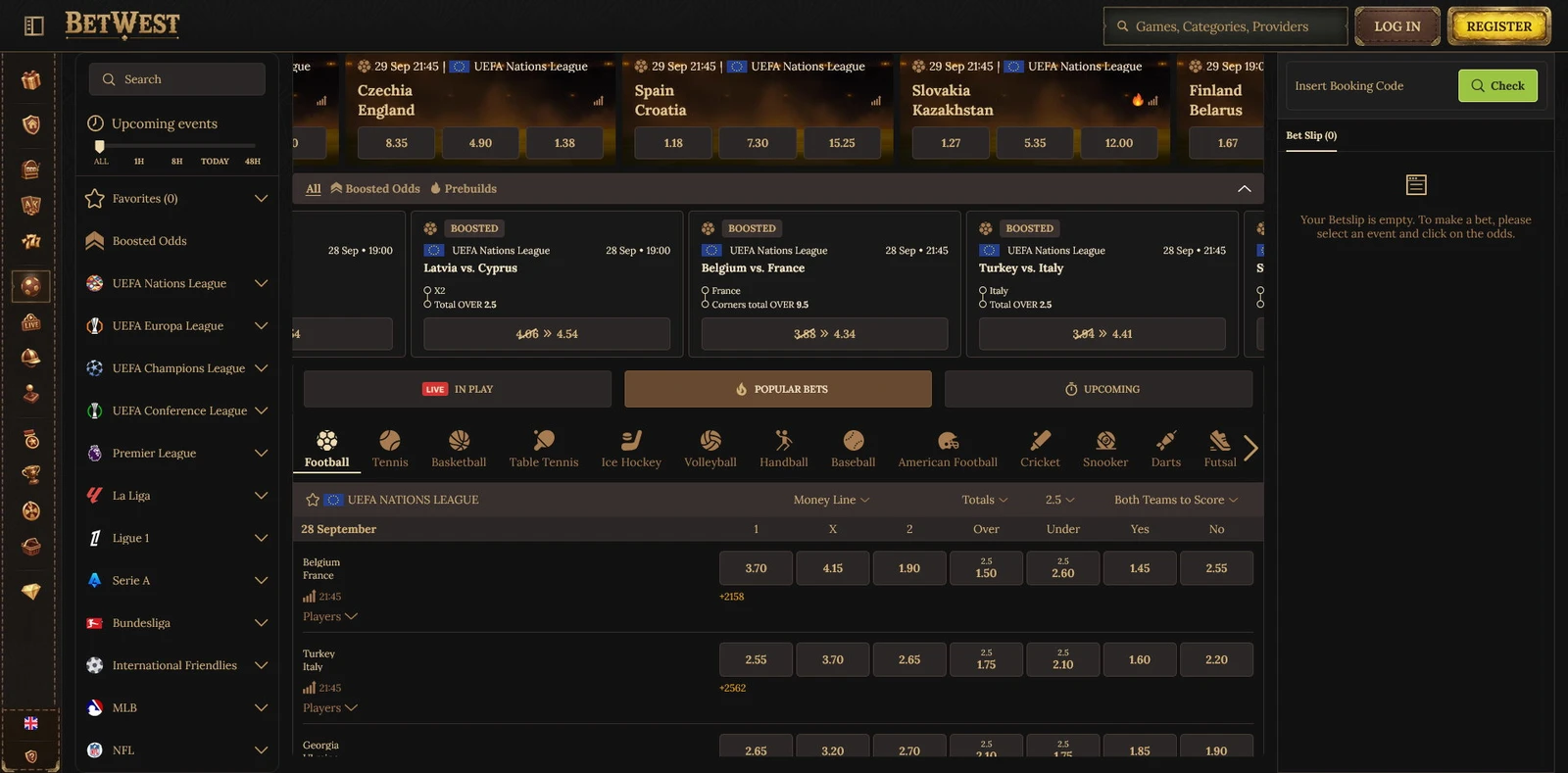Image resolution: width=1568 pixels, height=773 pixels.
Task: Select the Basketball sport icon
Action: coord(459,449)
